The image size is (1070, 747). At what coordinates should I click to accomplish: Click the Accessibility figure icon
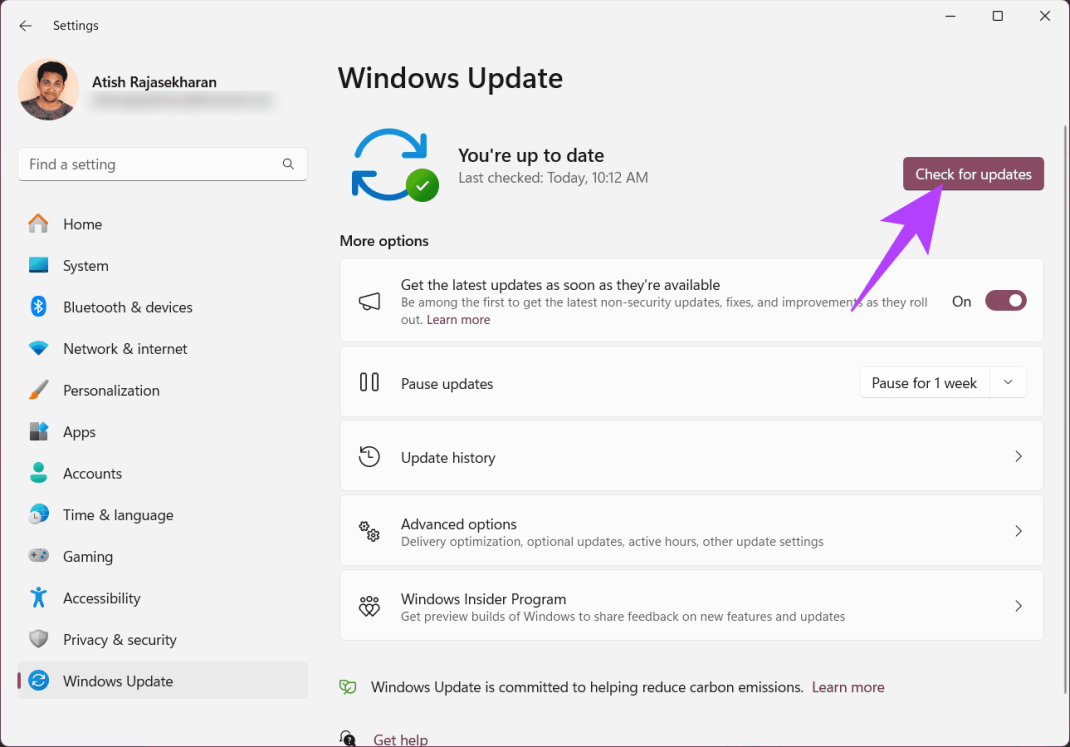(39, 598)
